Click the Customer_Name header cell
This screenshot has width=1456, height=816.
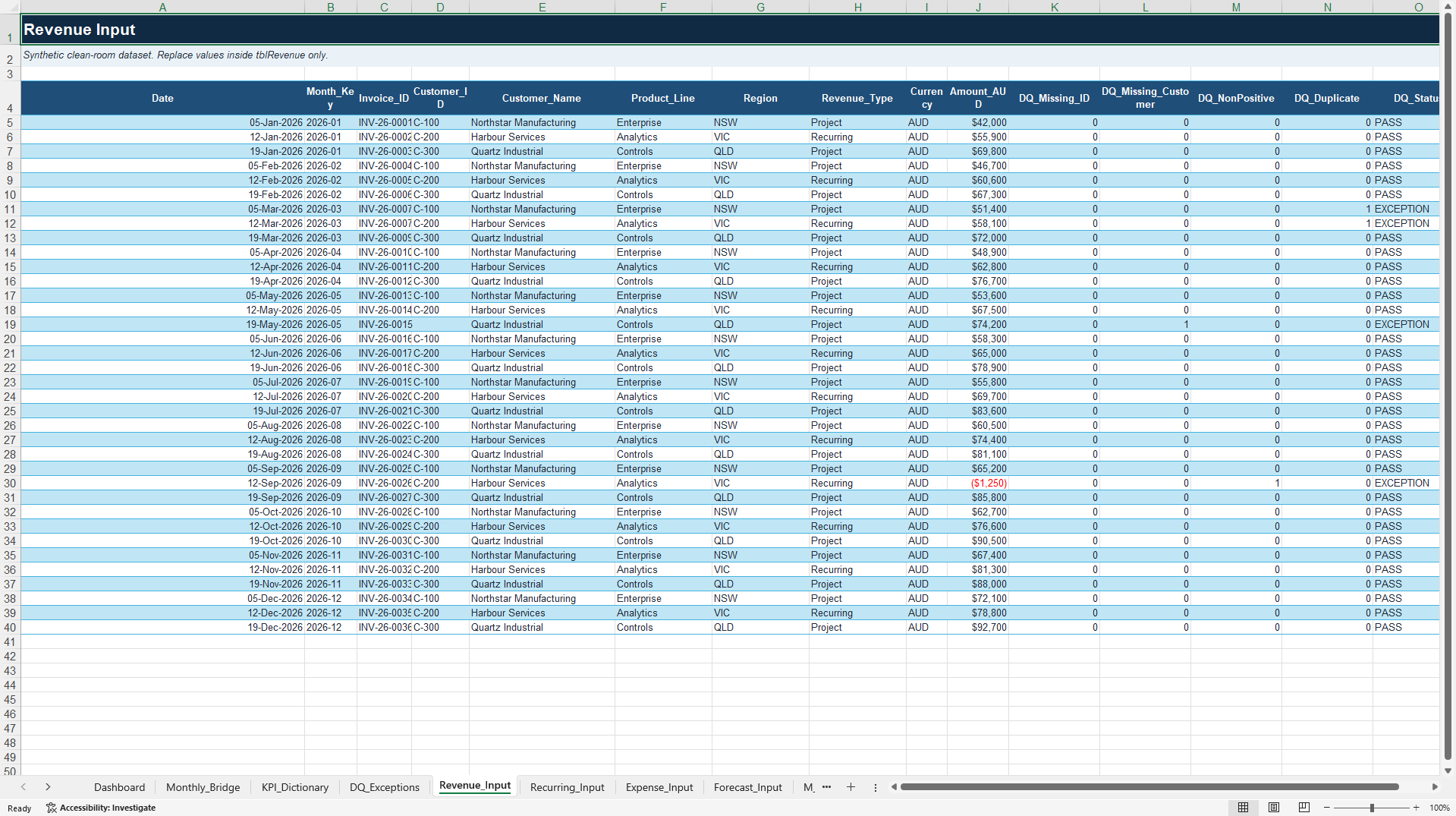click(542, 98)
